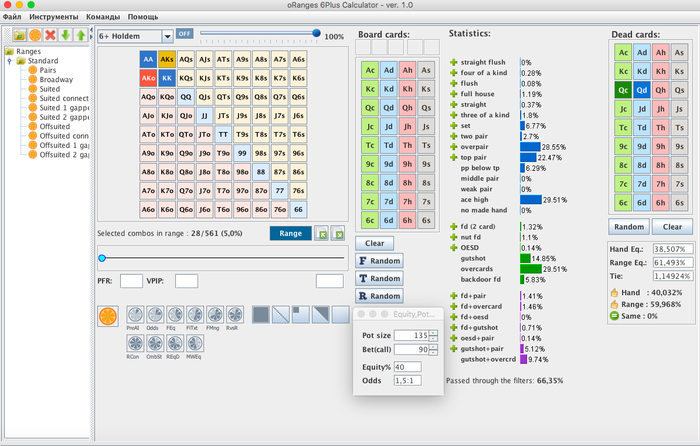Toggle the AA hand in the matrix

point(148,59)
